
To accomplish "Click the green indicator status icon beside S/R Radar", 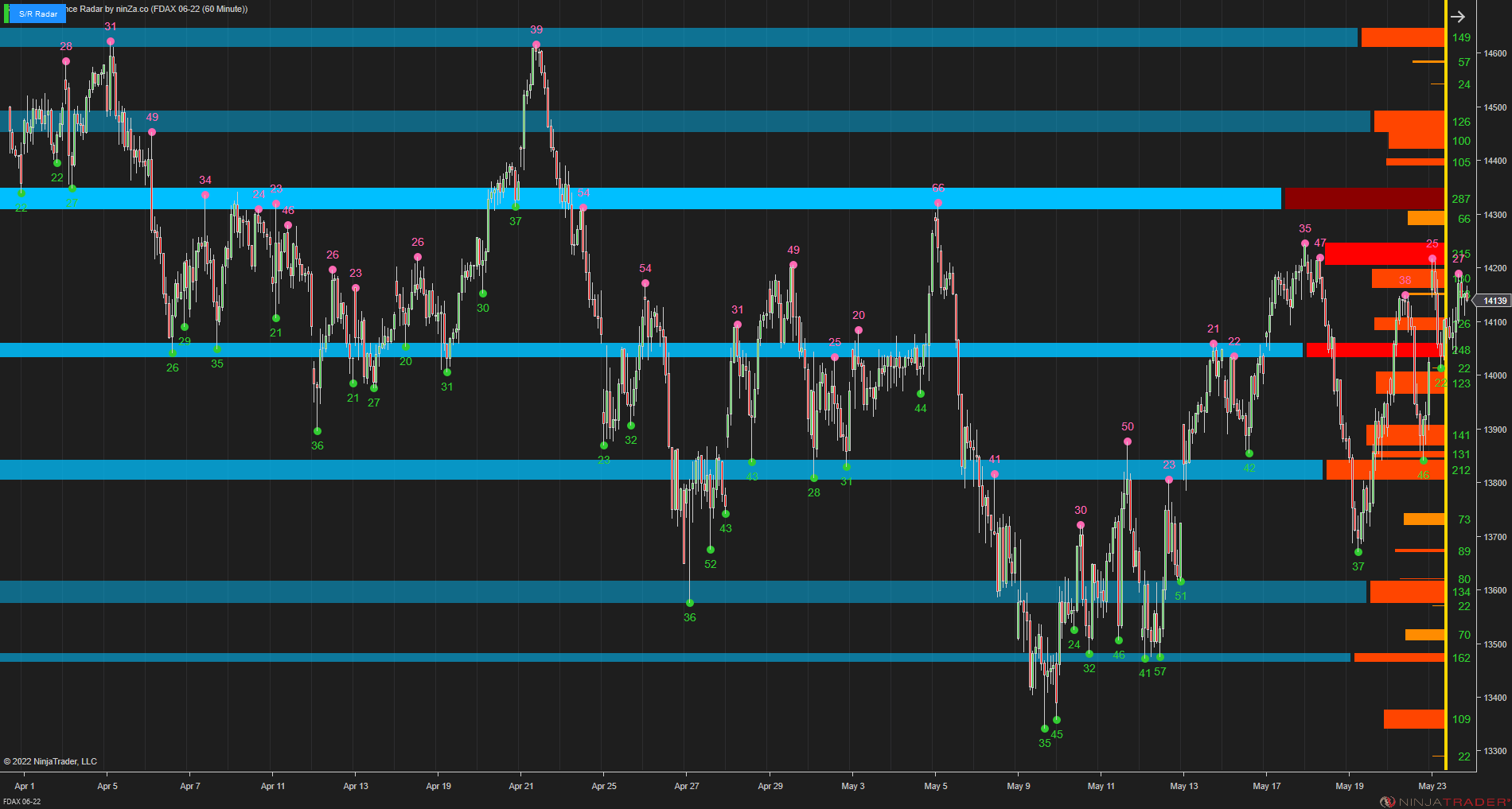I will pos(5,14).
